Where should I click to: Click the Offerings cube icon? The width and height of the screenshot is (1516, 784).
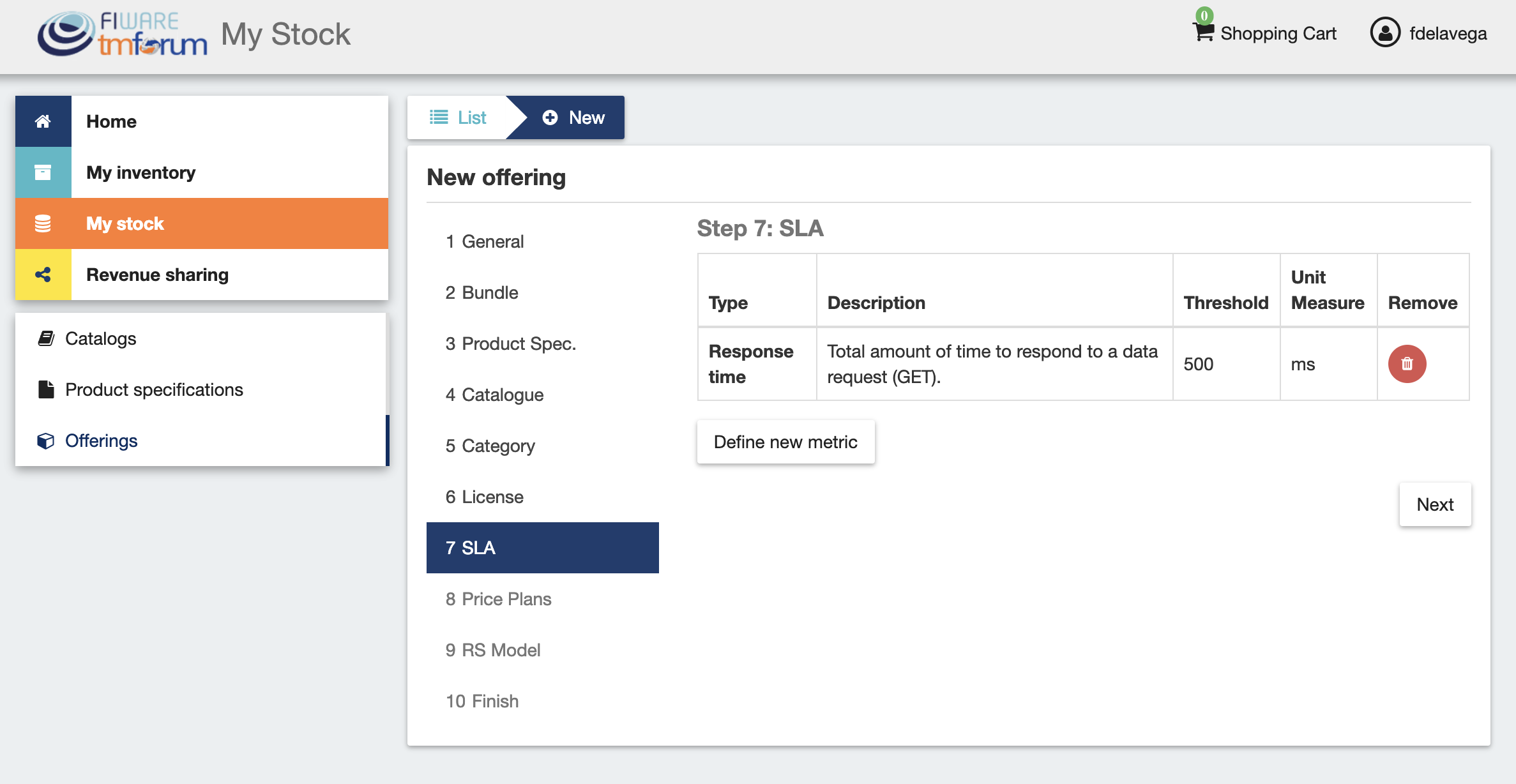[46, 441]
